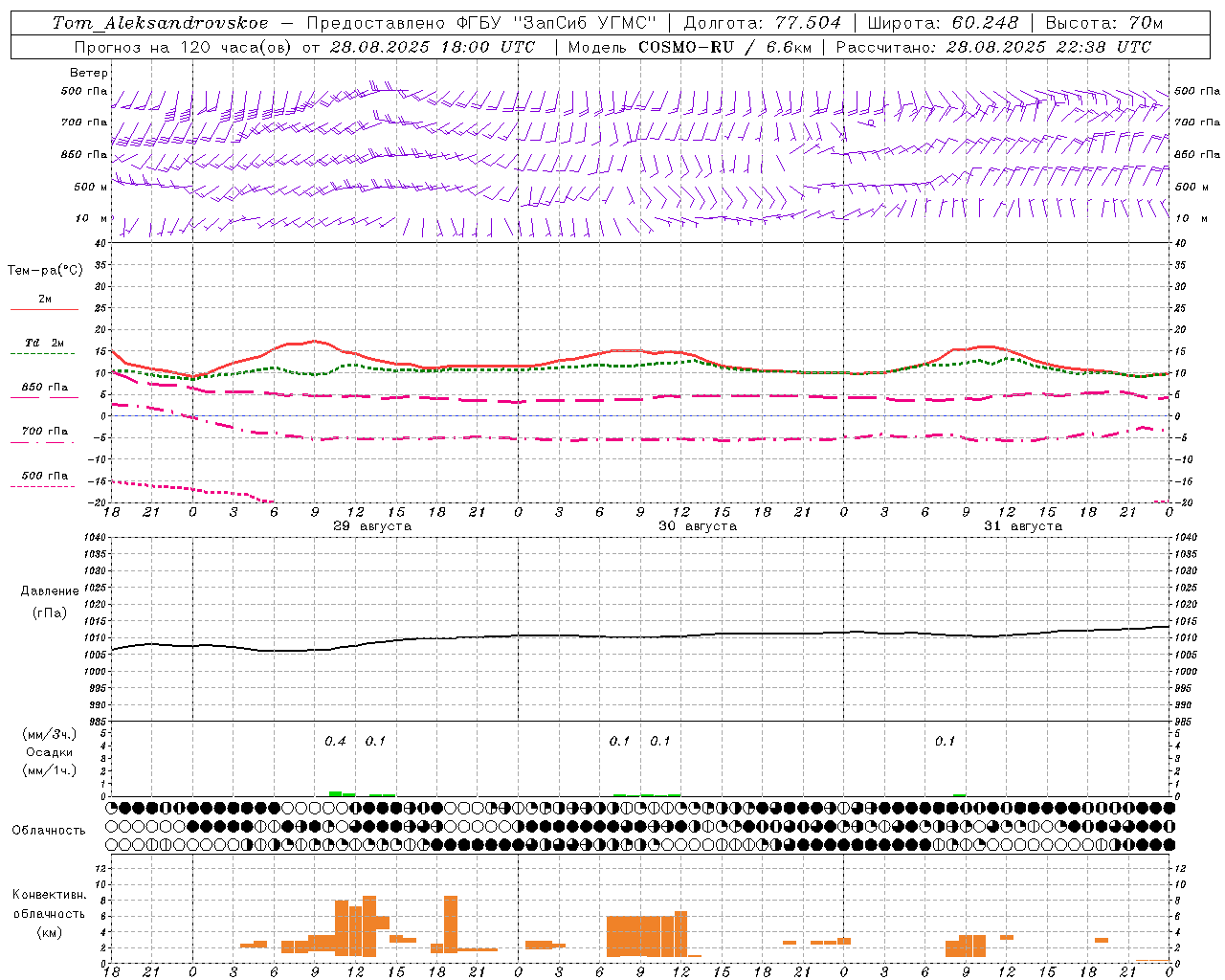The width and height of the screenshot is (1225, 980).
Task: Click the 850 гПа temperature legend entry
Action: tap(45, 388)
